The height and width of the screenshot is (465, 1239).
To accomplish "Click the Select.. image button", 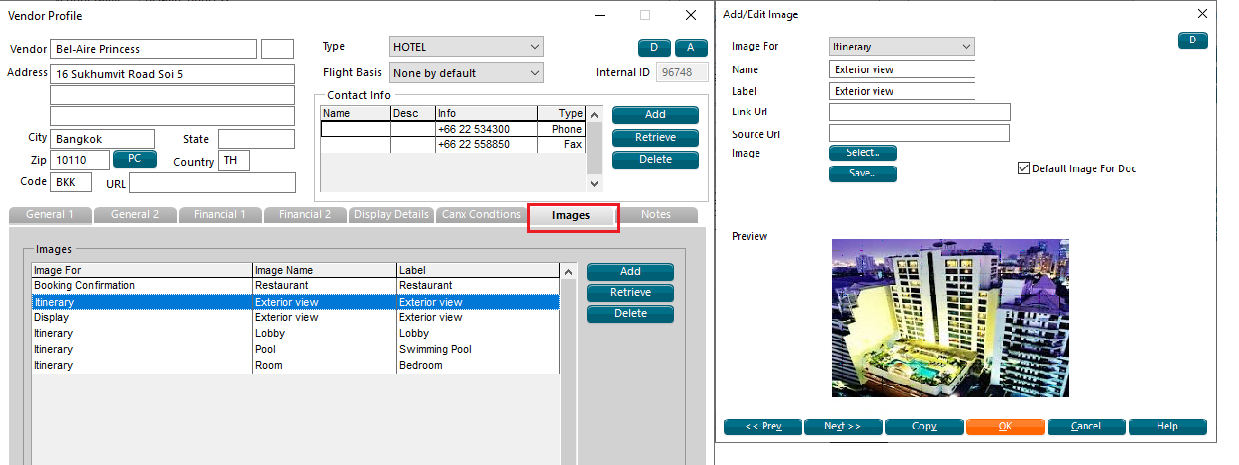I will pyautogui.click(x=863, y=153).
